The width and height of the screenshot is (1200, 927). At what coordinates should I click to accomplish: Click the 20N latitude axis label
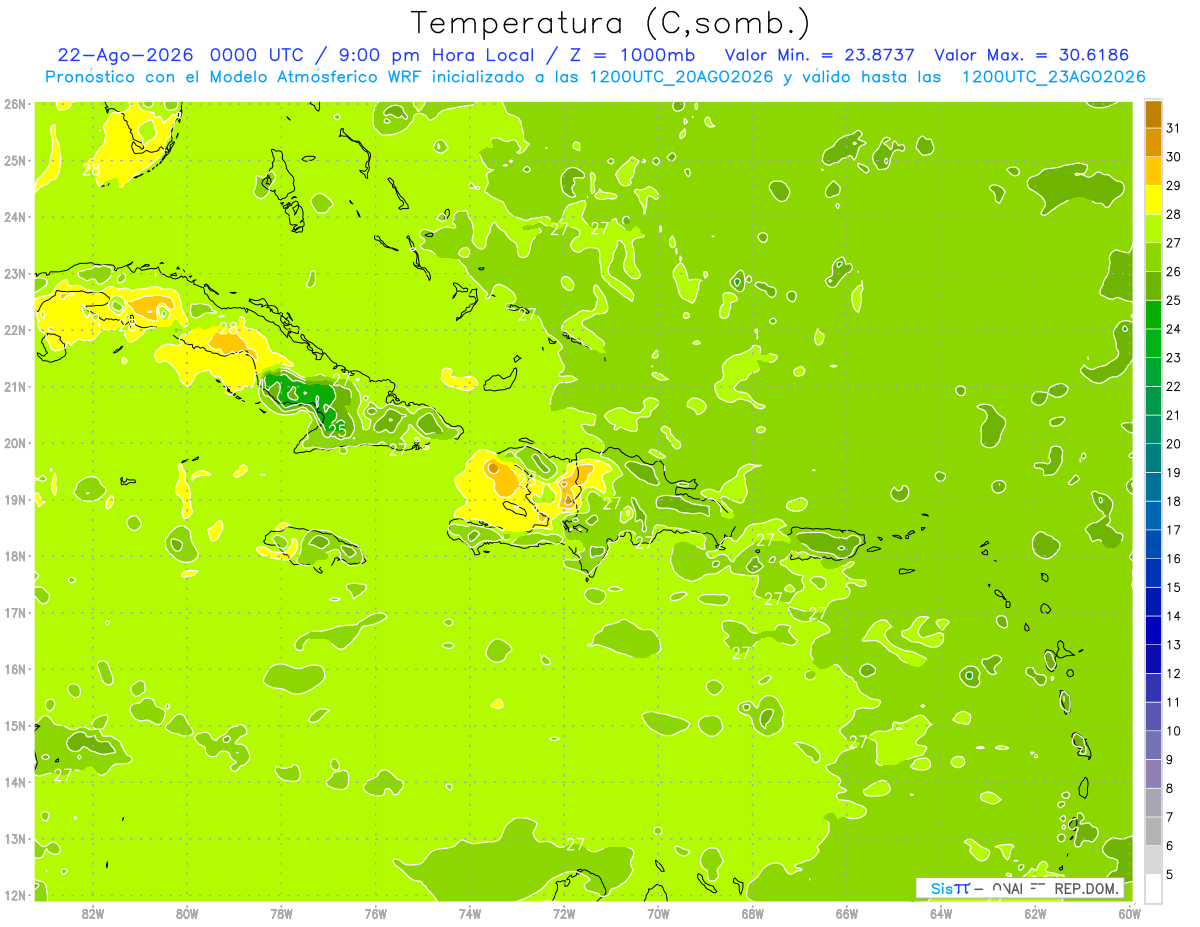(14, 443)
